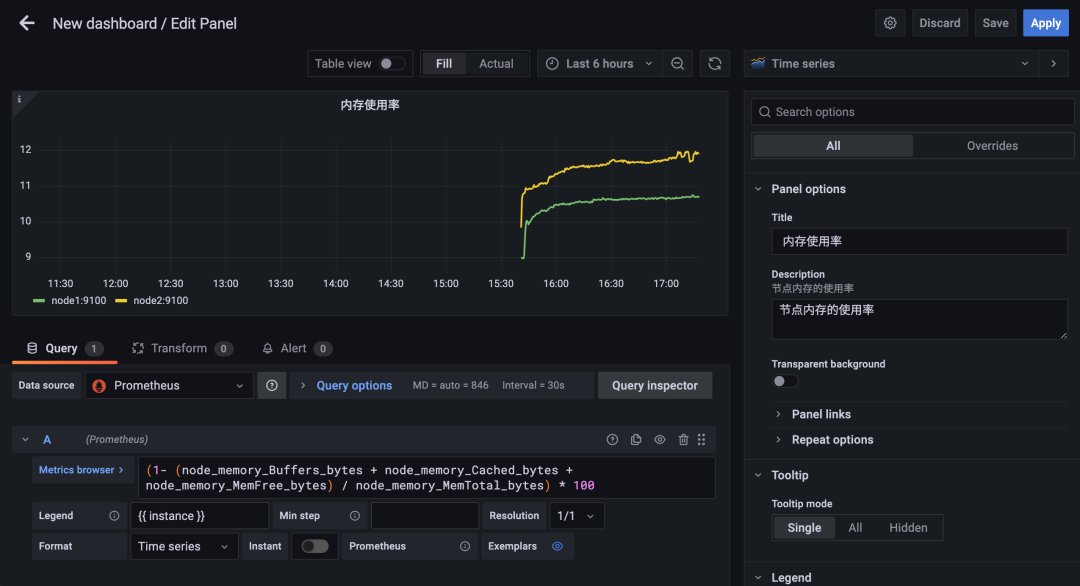Click the back arrow to leave Edit Panel
The width and height of the screenshot is (1080, 586).
[x=27, y=23]
